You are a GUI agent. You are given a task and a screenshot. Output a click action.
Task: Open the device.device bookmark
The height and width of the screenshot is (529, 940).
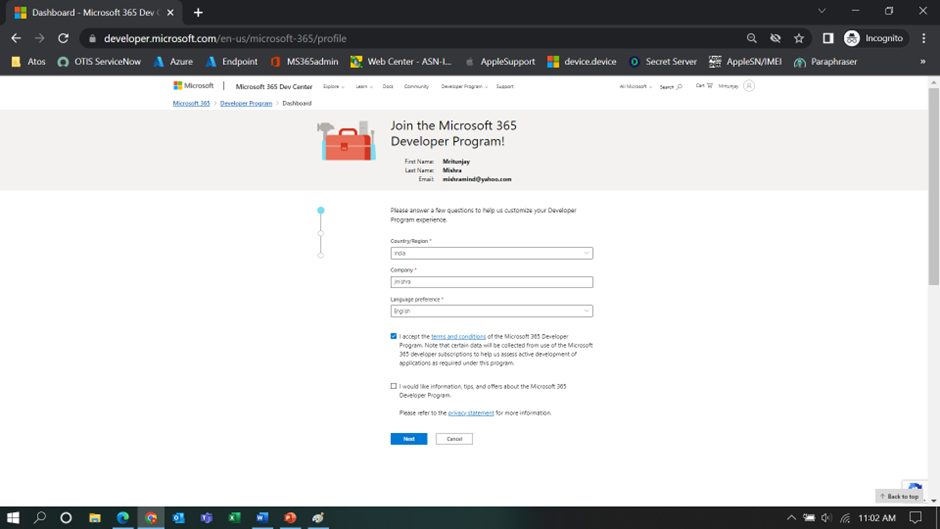[x=582, y=62]
